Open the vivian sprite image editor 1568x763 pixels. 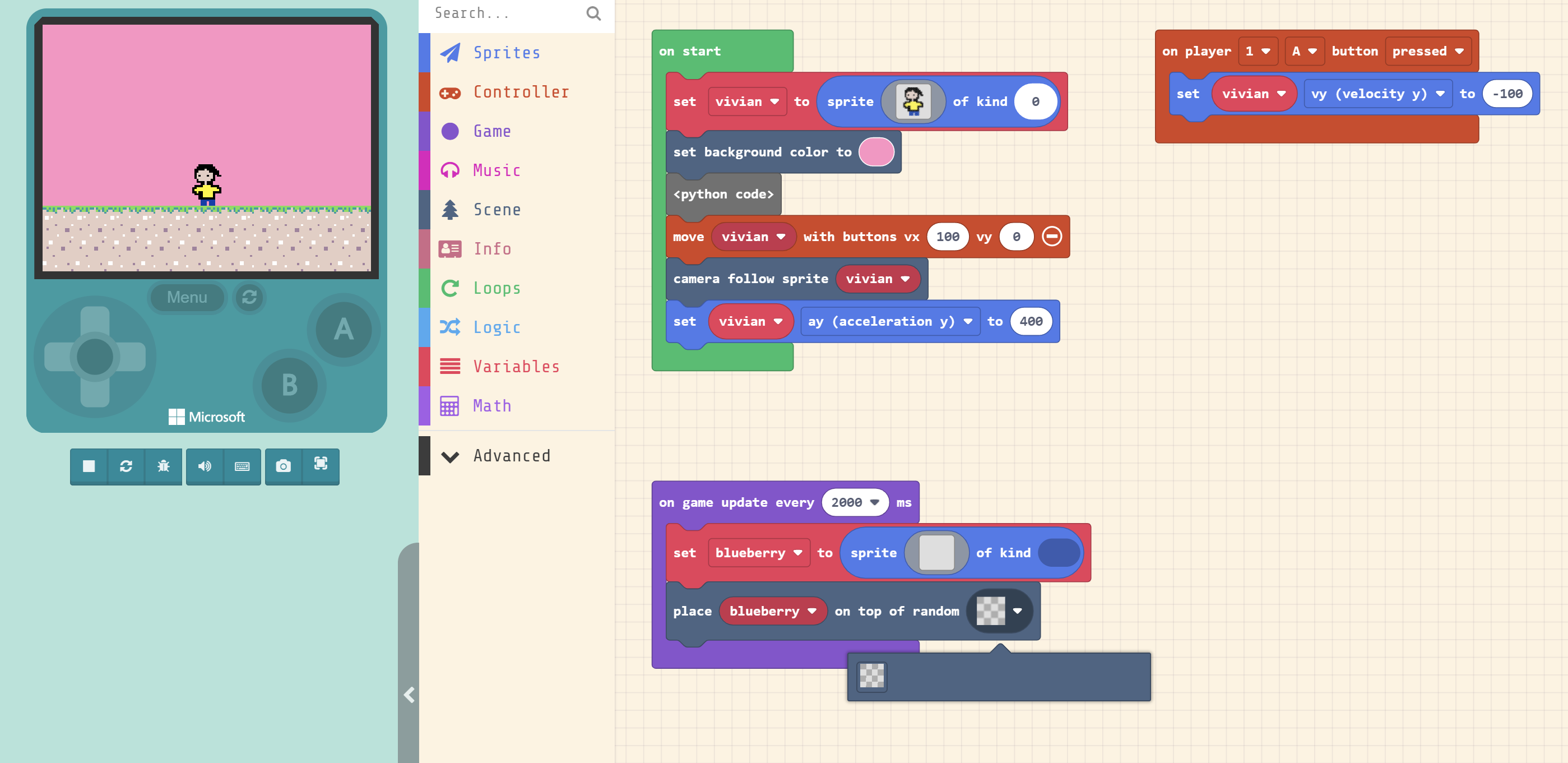point(912,101)
